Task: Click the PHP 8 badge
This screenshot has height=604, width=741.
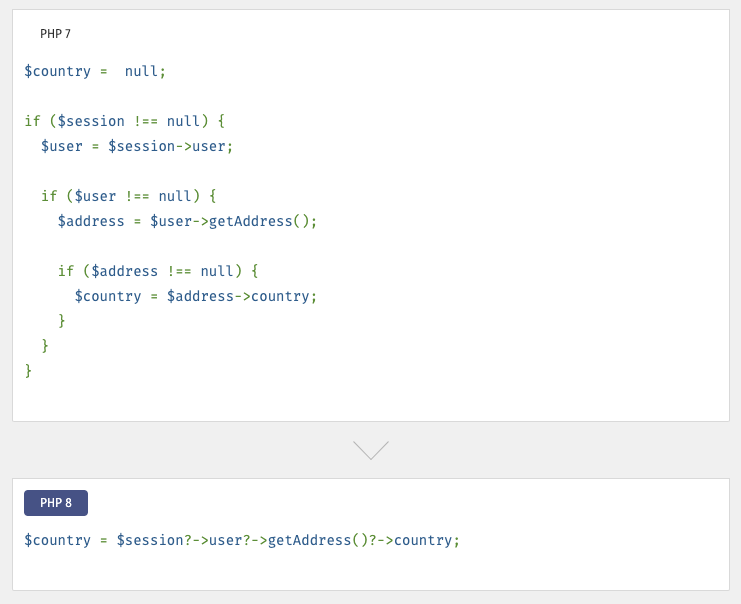Action: click(56, 503)
